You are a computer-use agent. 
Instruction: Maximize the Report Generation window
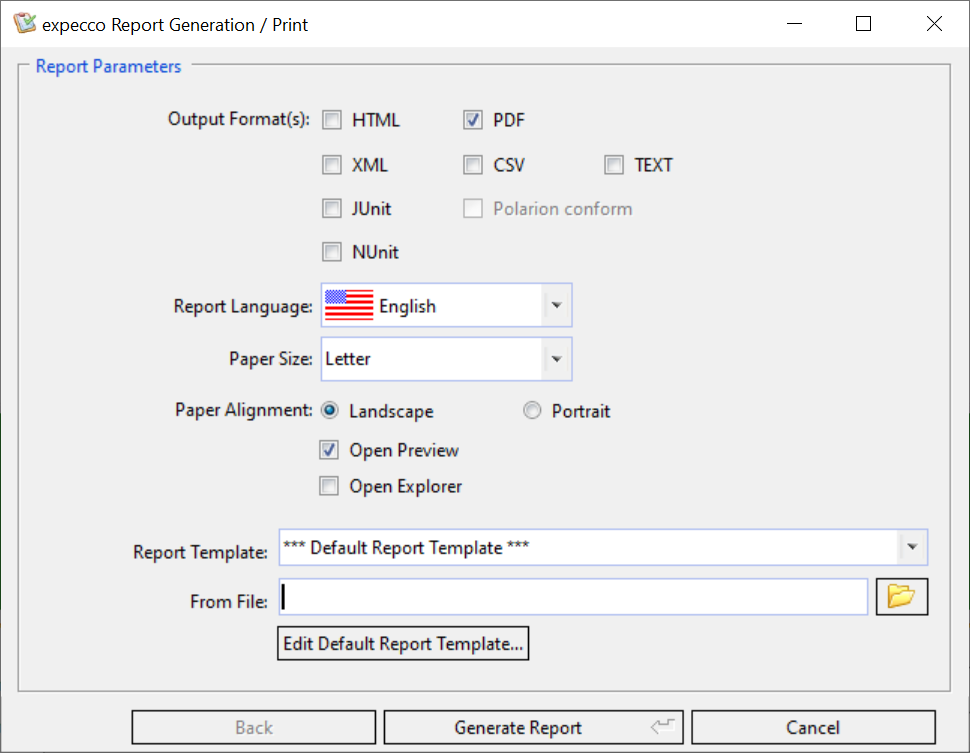tap(863, 24)
